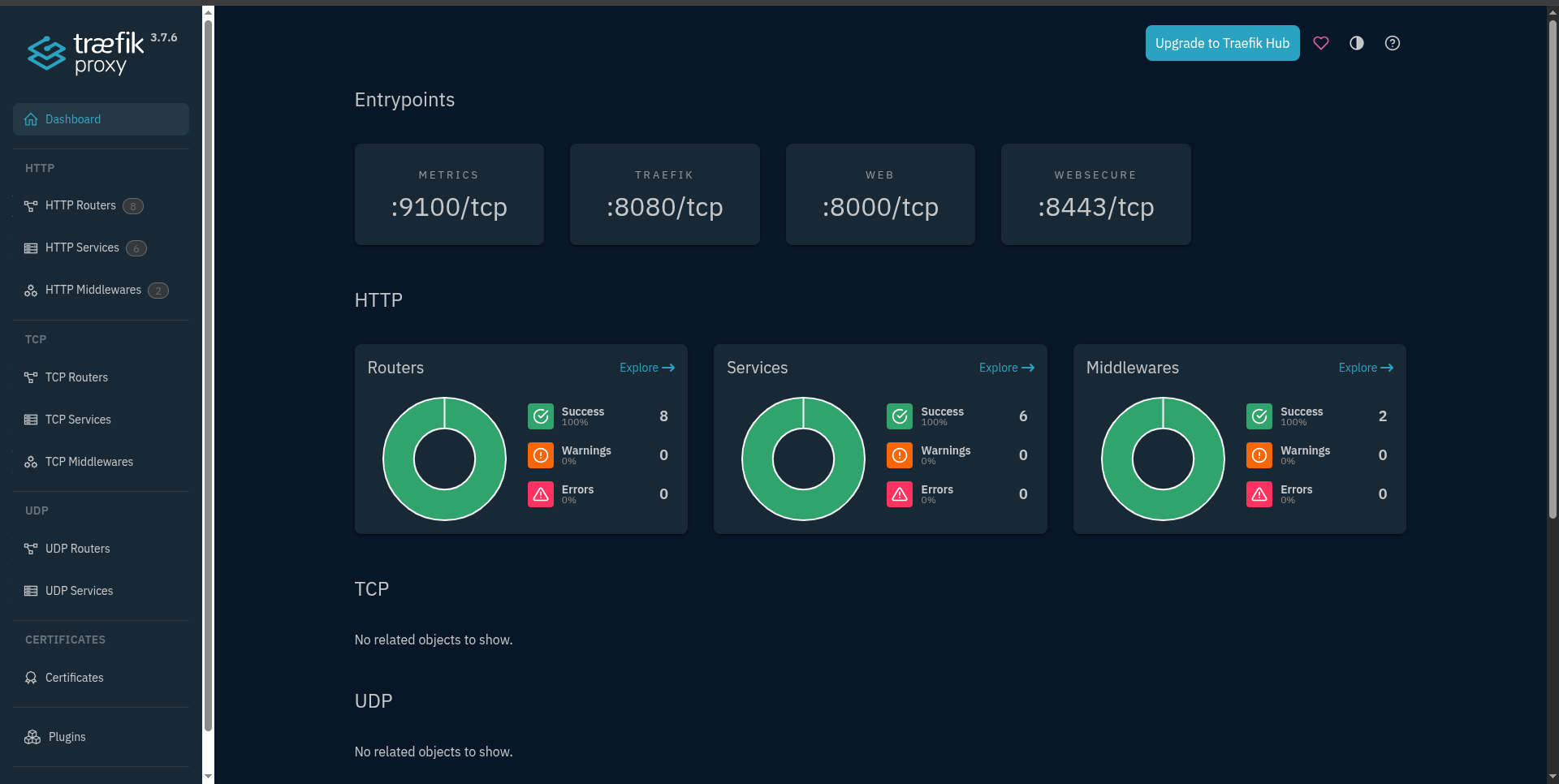This screenshot has height=784, width=1559.
Task: Click the HTTP Services count badge 6
Action: point(136,248)
